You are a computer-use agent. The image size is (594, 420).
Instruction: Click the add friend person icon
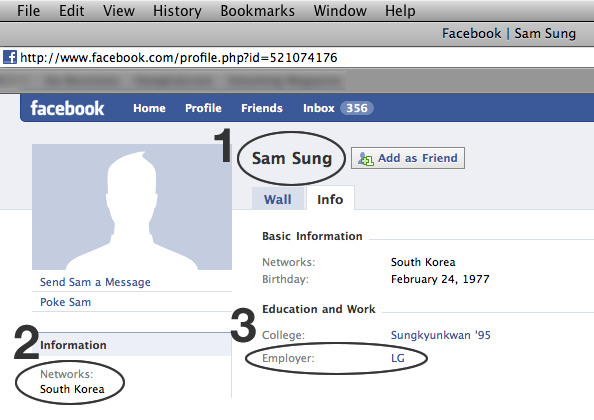pyautogui.click(x=366, y=159)
